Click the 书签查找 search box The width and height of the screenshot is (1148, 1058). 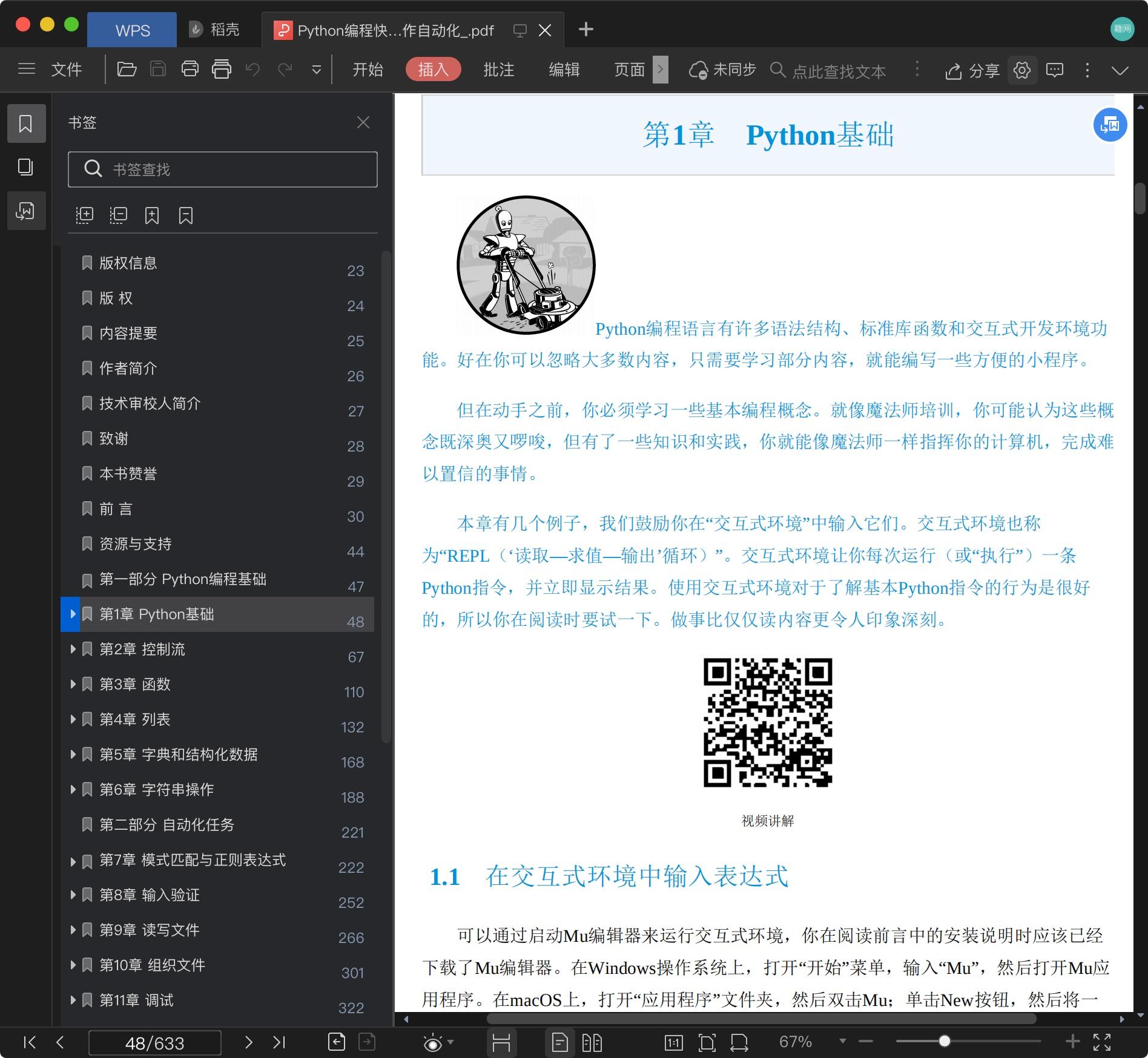223,169
